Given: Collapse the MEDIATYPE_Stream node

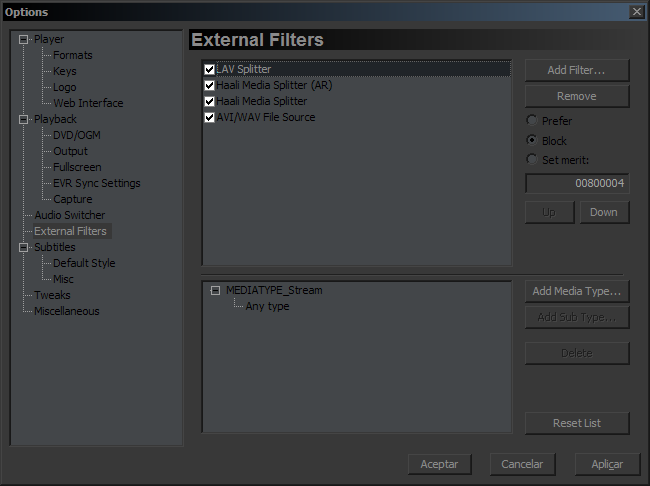Looking at the screenshot, I should (215, 291).
